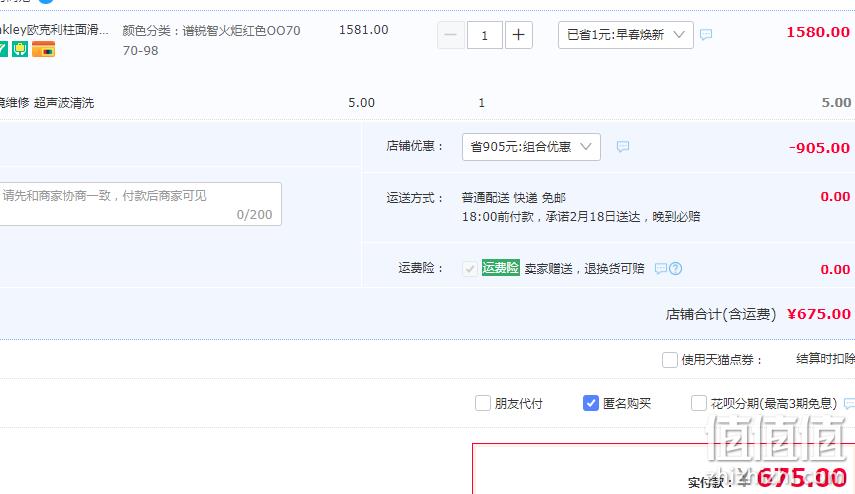Click the comment icon next to 退换货可赔
The image size is (855, 494).
point(660,268)
